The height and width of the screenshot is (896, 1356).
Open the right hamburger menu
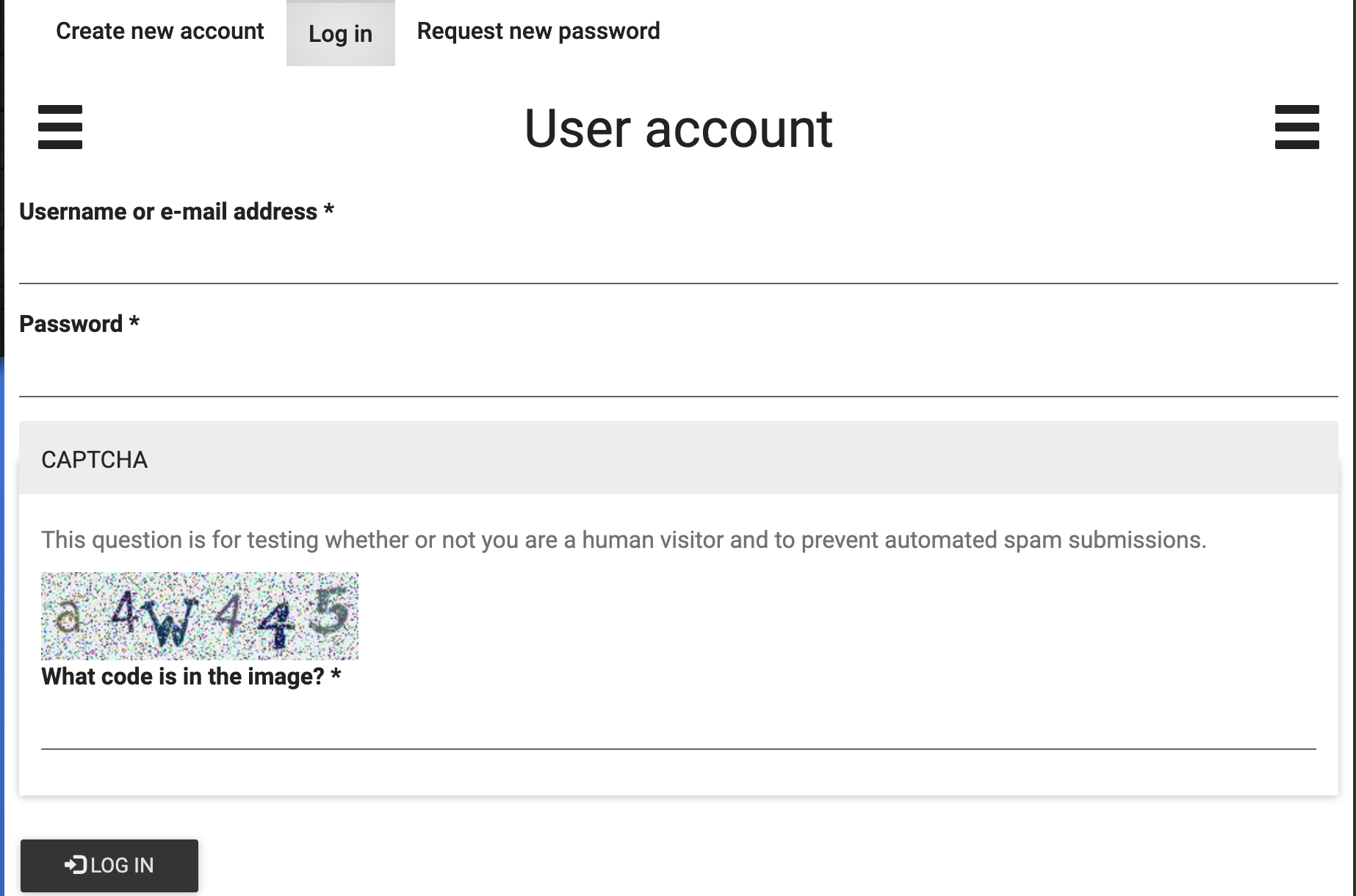[1297, 127]
